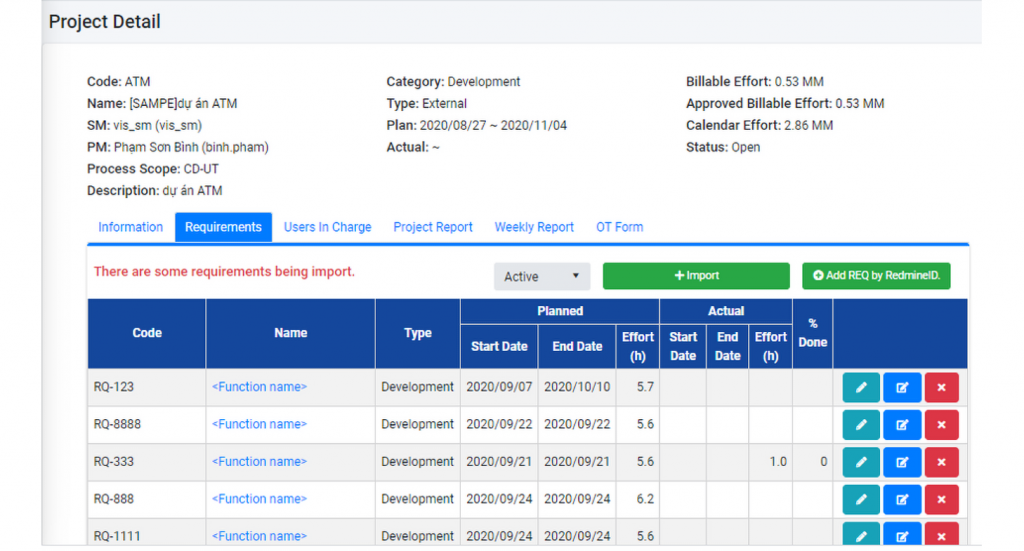Delete RQ-1111 with the red X icon
Viewport: 1024px width, 551px height.
coord(941,534)
